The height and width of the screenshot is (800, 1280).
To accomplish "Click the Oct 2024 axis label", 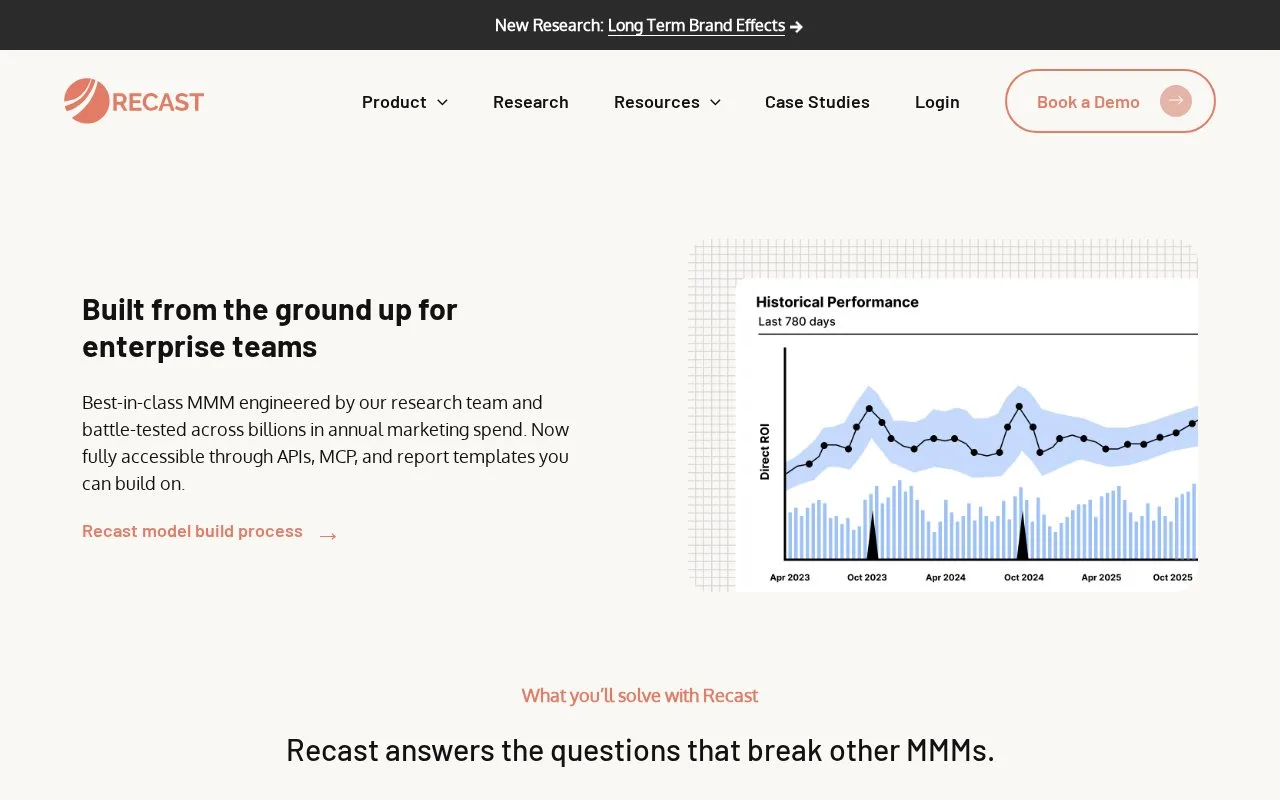I will (x=1024, y=578).
